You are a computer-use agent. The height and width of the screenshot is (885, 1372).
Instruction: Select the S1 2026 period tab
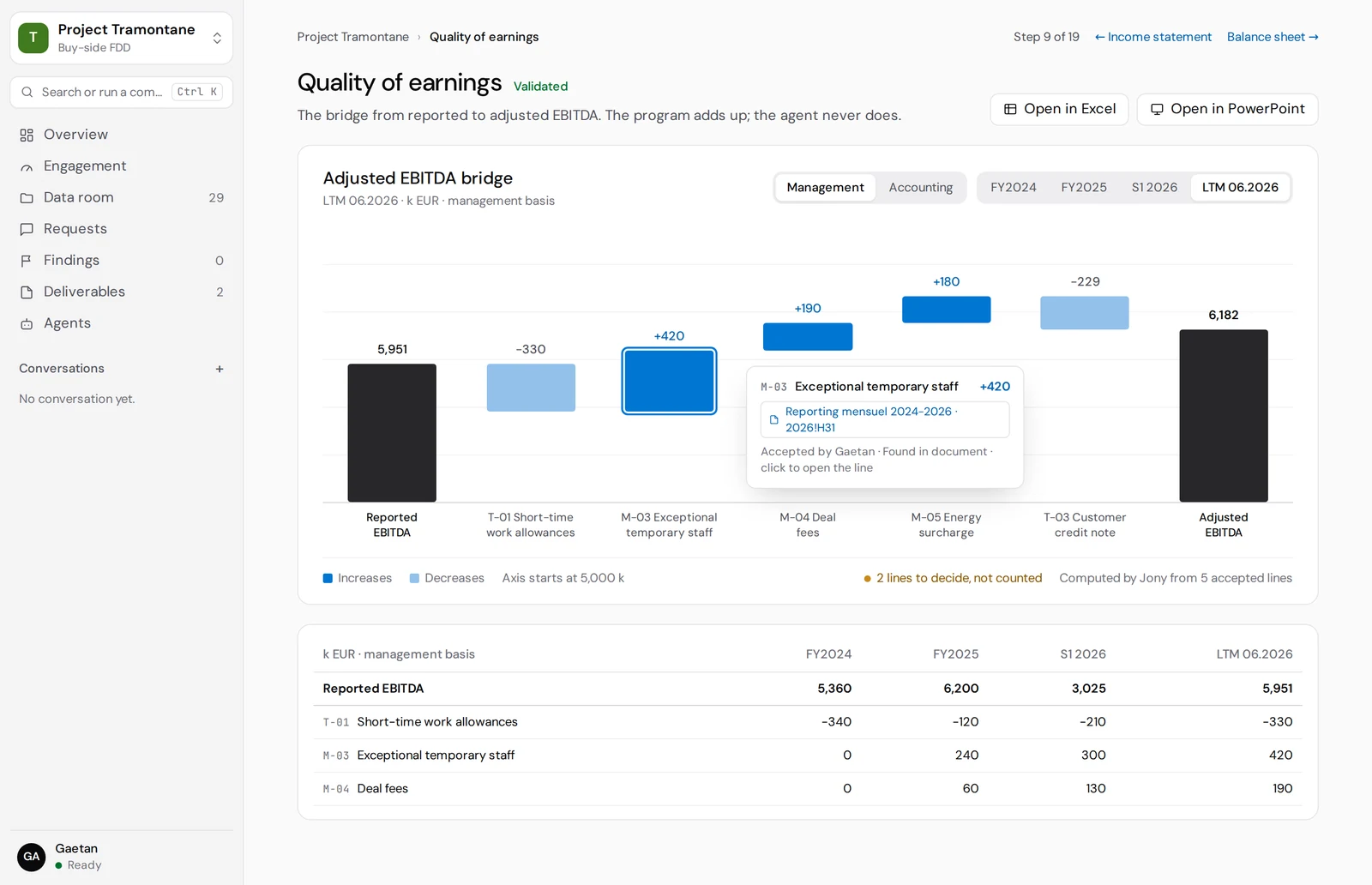[1154, 188]
